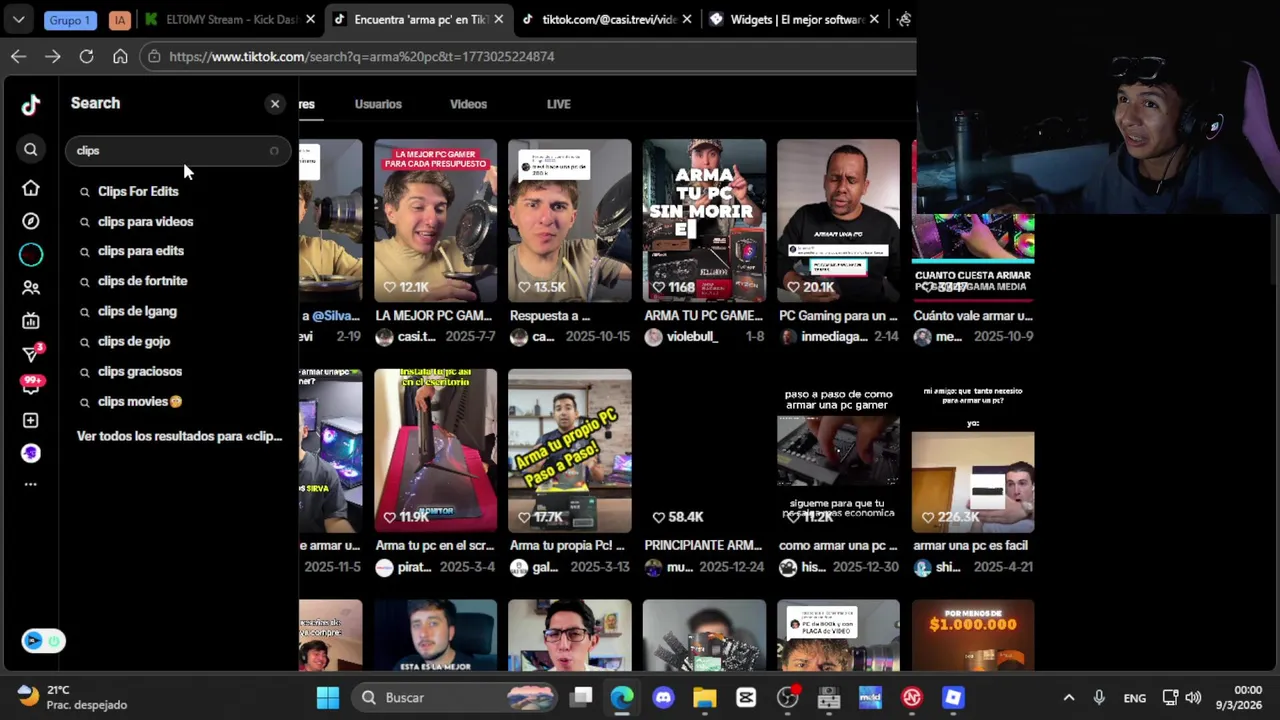The height and width of the screenshot is (720, 1280).
Task: Open the video thumbnail with 13.5K likes
Action: point(570,220)
